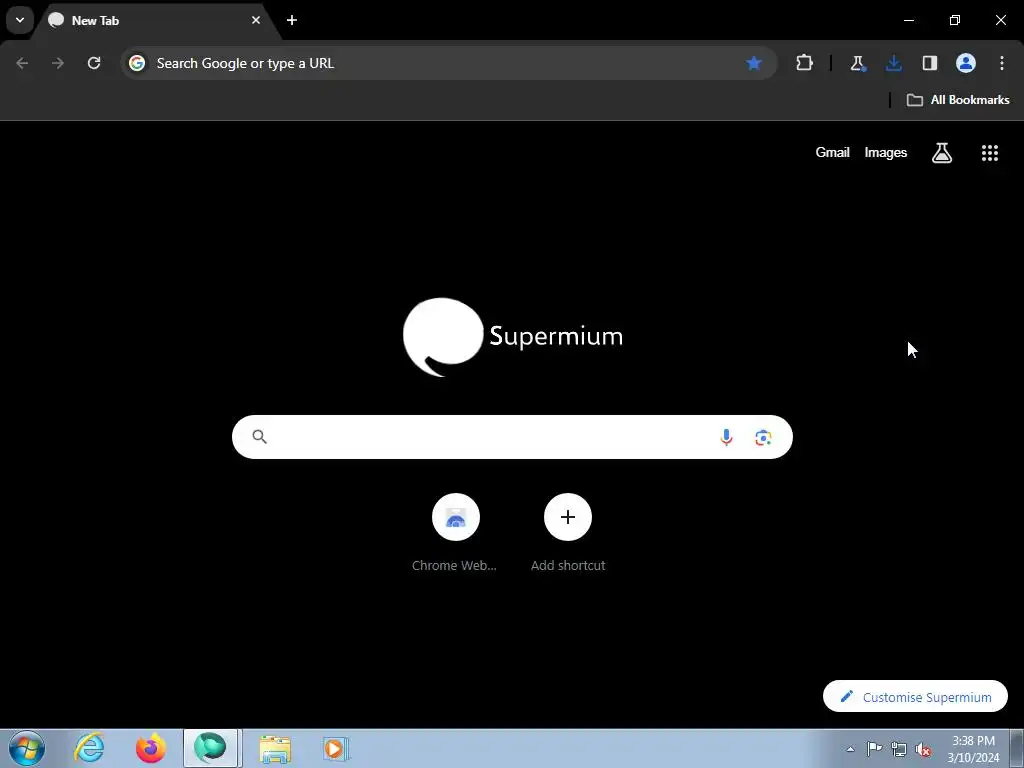Click the magnifier icon in search box
The height and width of the screenshot is (768, 1024).
point(259,437)
